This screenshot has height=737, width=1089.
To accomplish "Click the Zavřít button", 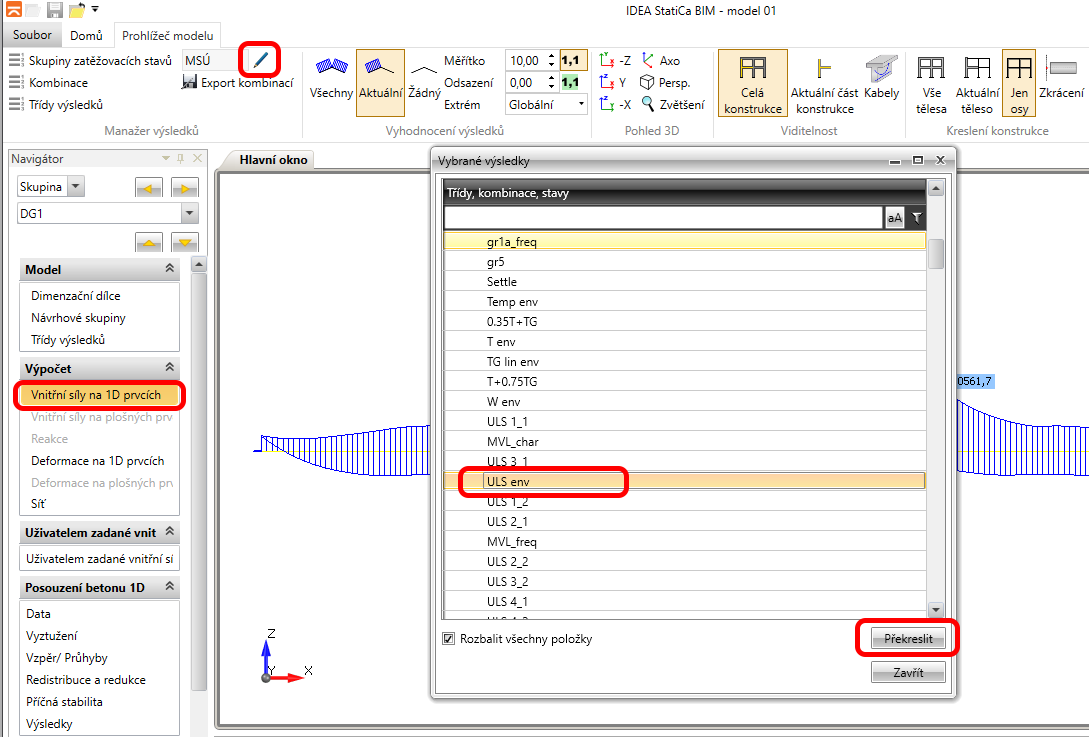I will click(x=907, y=673).
